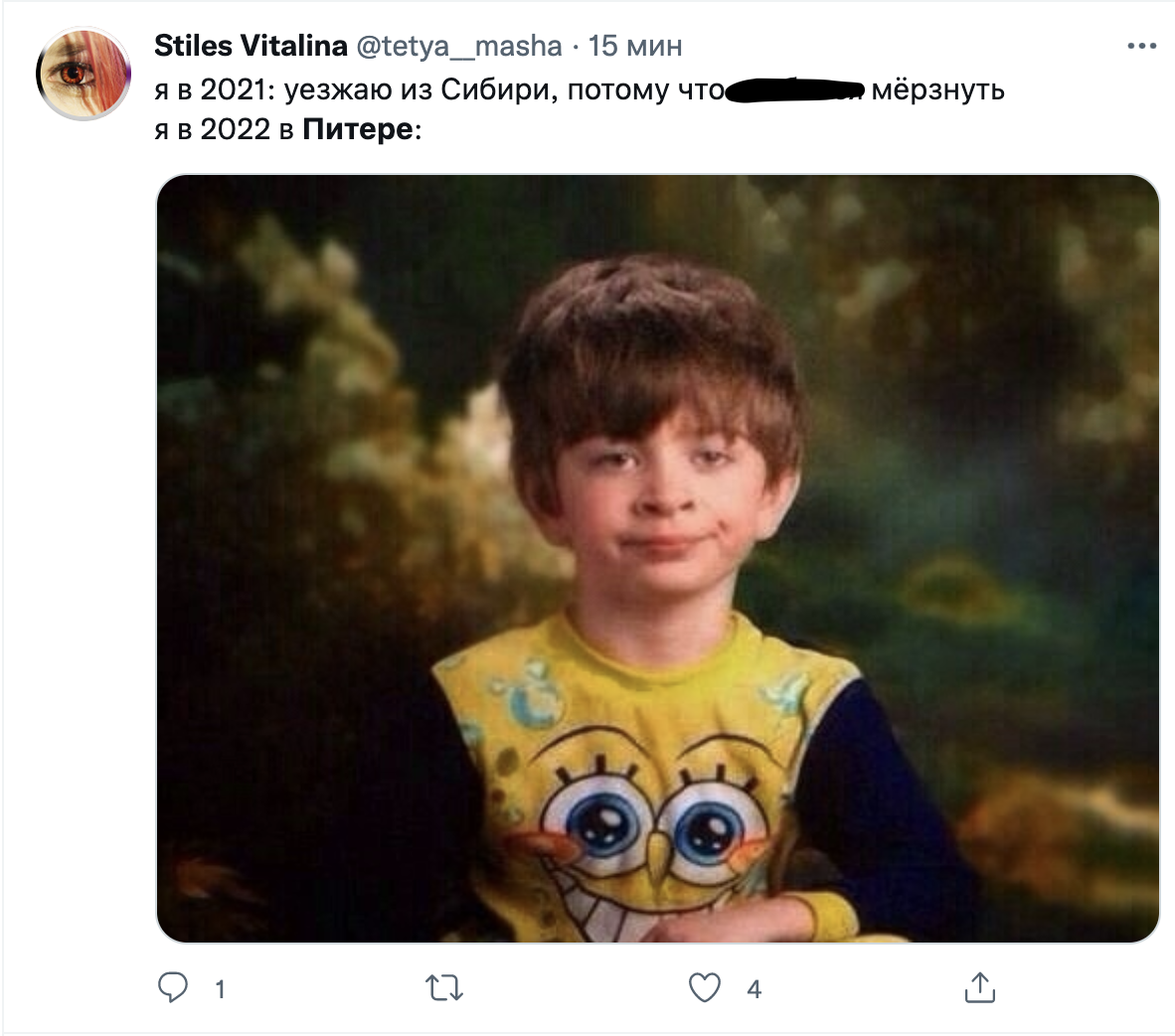The width and height of the screenshot is (1175, 1036).
Task: Click the @tetya__masha handle
Action: [458, 46]
